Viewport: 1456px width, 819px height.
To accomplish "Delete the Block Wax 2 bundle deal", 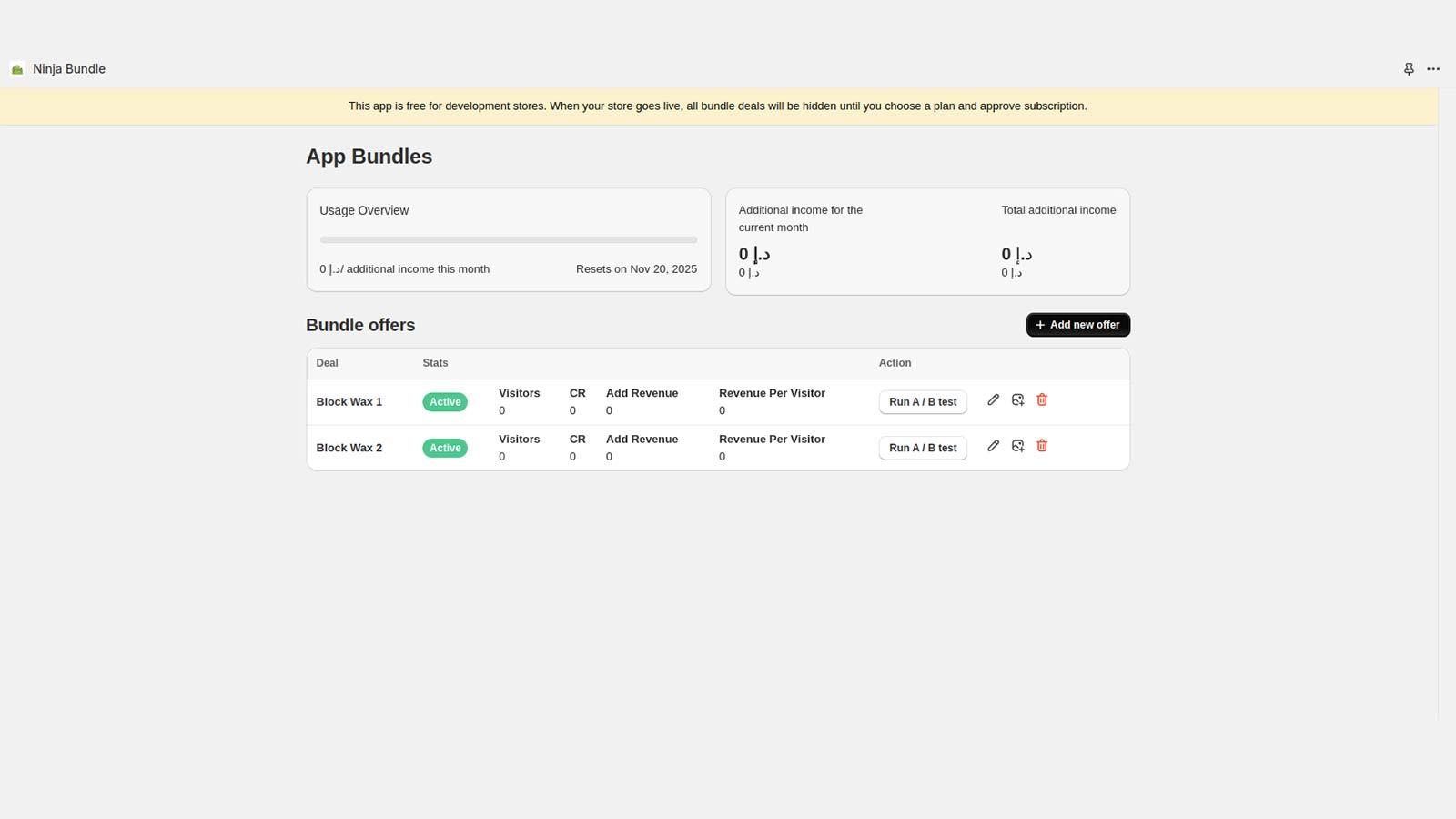I will click(1041, 446).
